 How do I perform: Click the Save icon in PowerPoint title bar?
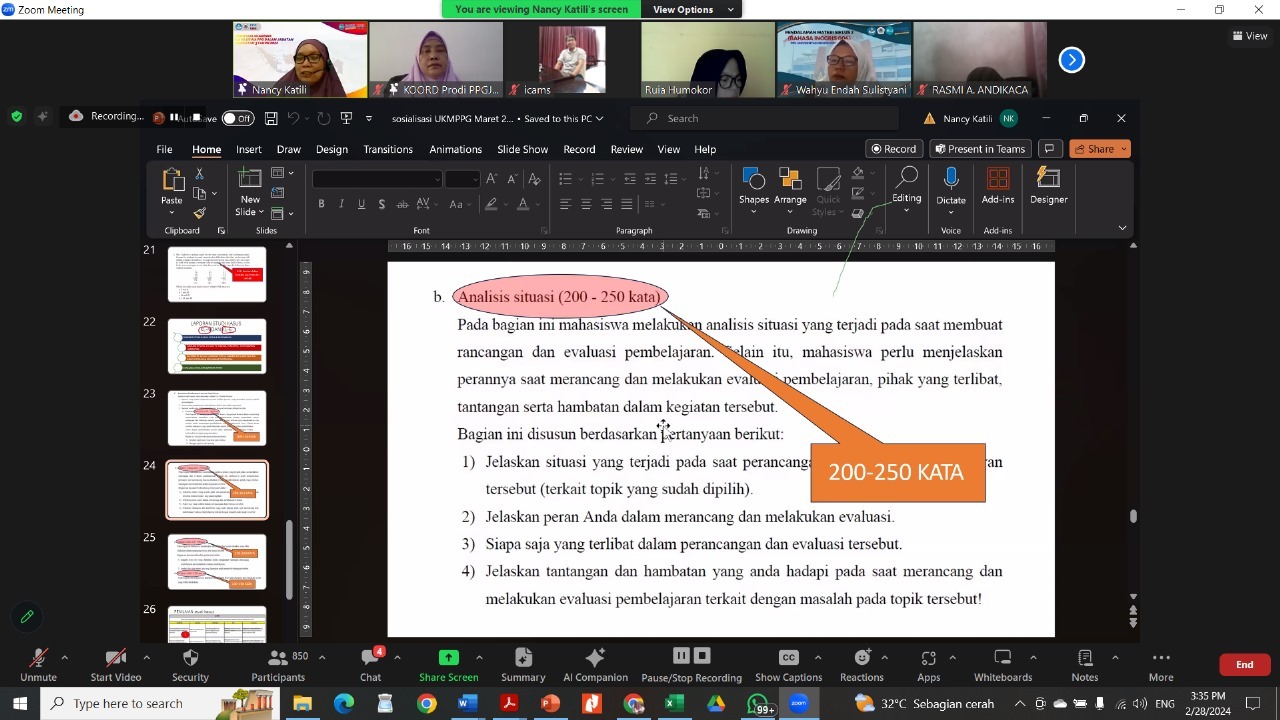click(271, 118)
